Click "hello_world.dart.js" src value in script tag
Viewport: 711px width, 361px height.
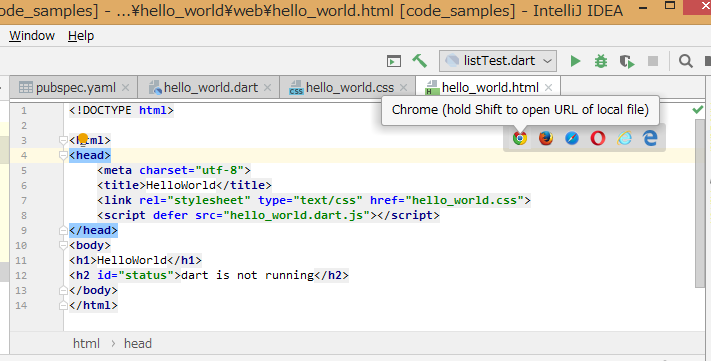(x=297, y=215)
